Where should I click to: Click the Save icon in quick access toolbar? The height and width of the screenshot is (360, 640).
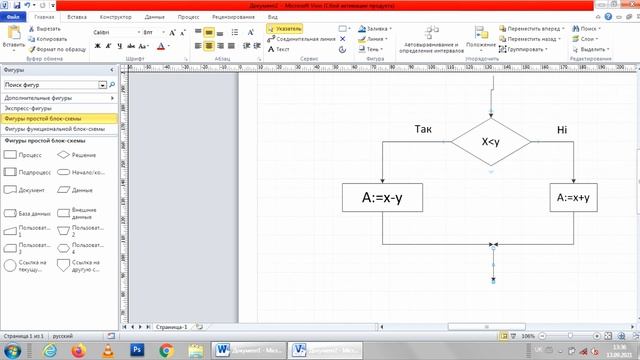point(17,5)
